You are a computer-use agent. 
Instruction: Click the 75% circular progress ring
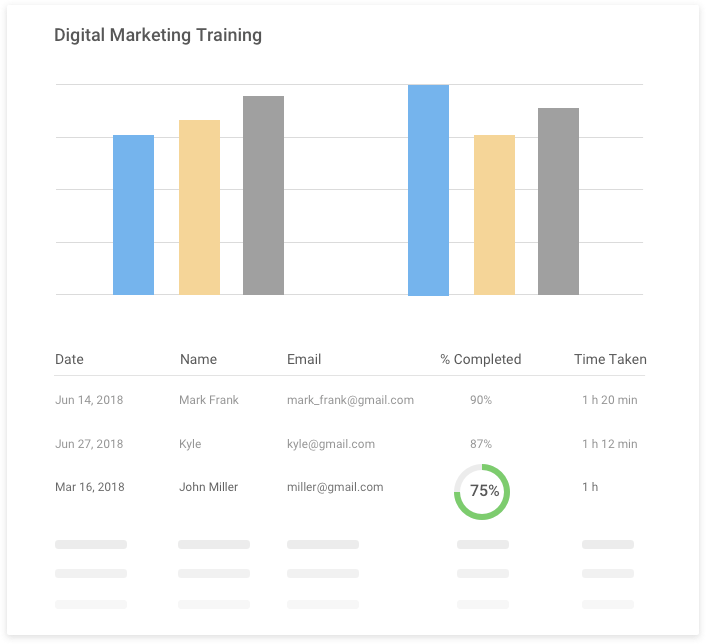482,491
